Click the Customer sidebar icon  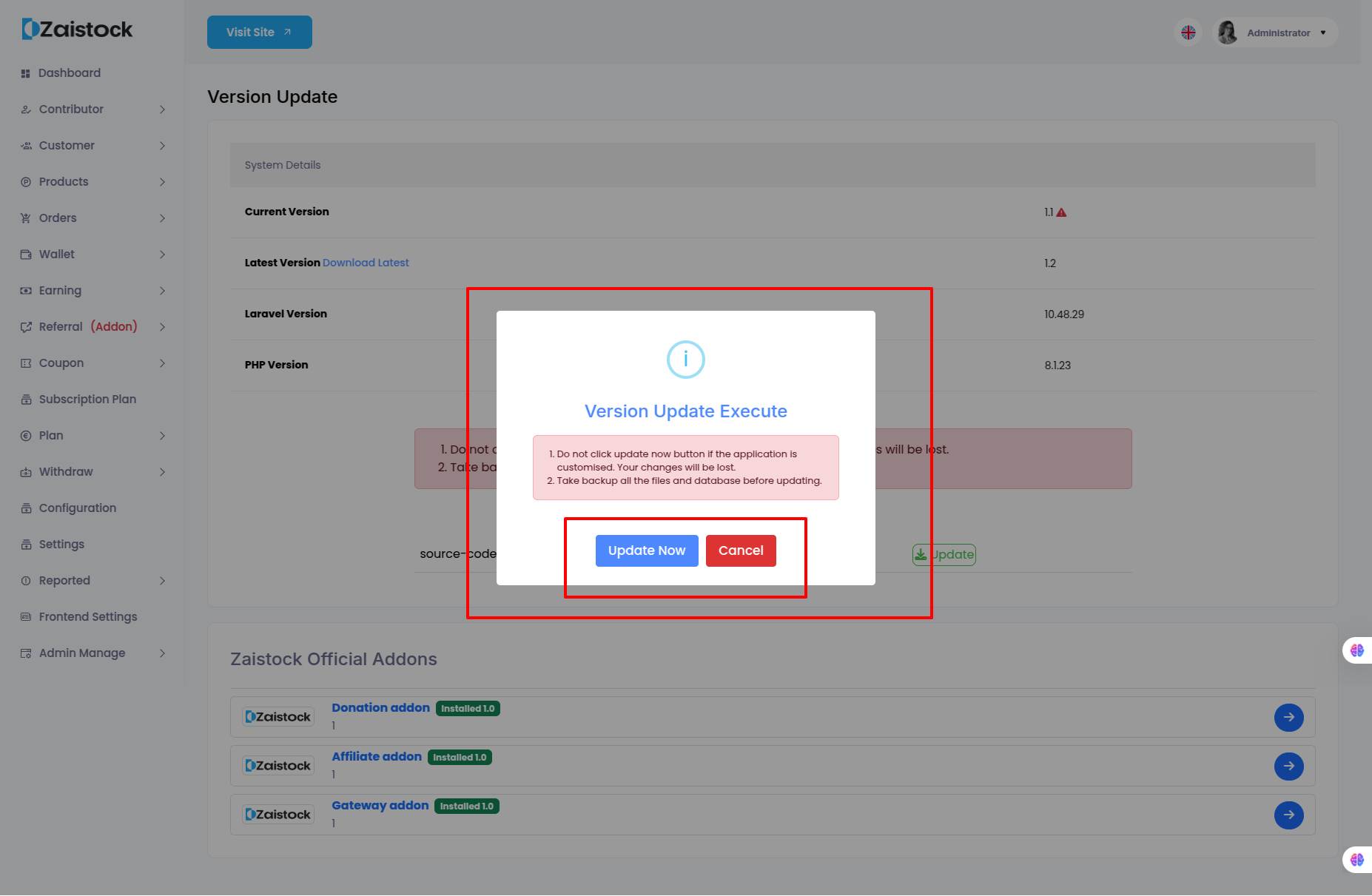(25, 146)
